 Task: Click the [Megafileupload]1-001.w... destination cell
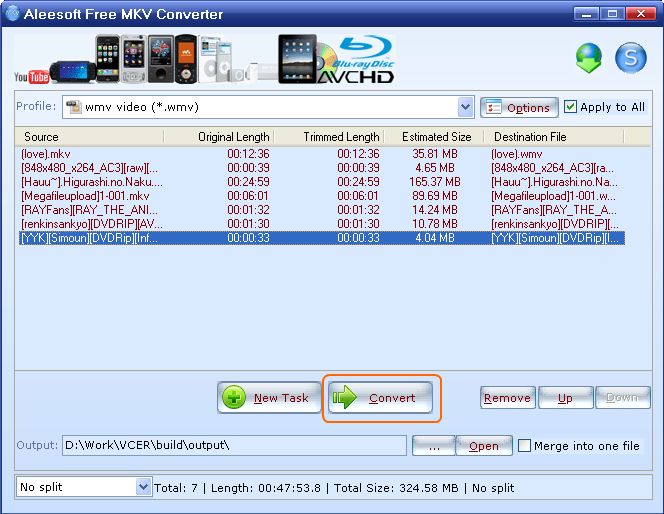[553, 196]
